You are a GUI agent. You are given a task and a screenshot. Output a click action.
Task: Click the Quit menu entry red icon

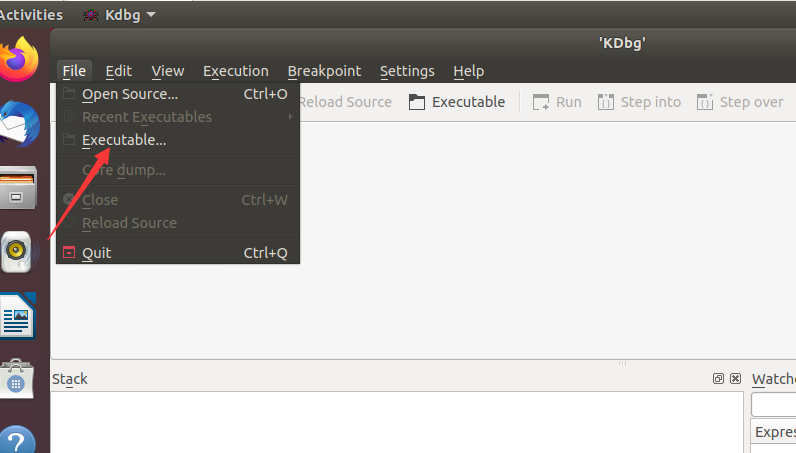pyautogui.click(x=69, y=252)
